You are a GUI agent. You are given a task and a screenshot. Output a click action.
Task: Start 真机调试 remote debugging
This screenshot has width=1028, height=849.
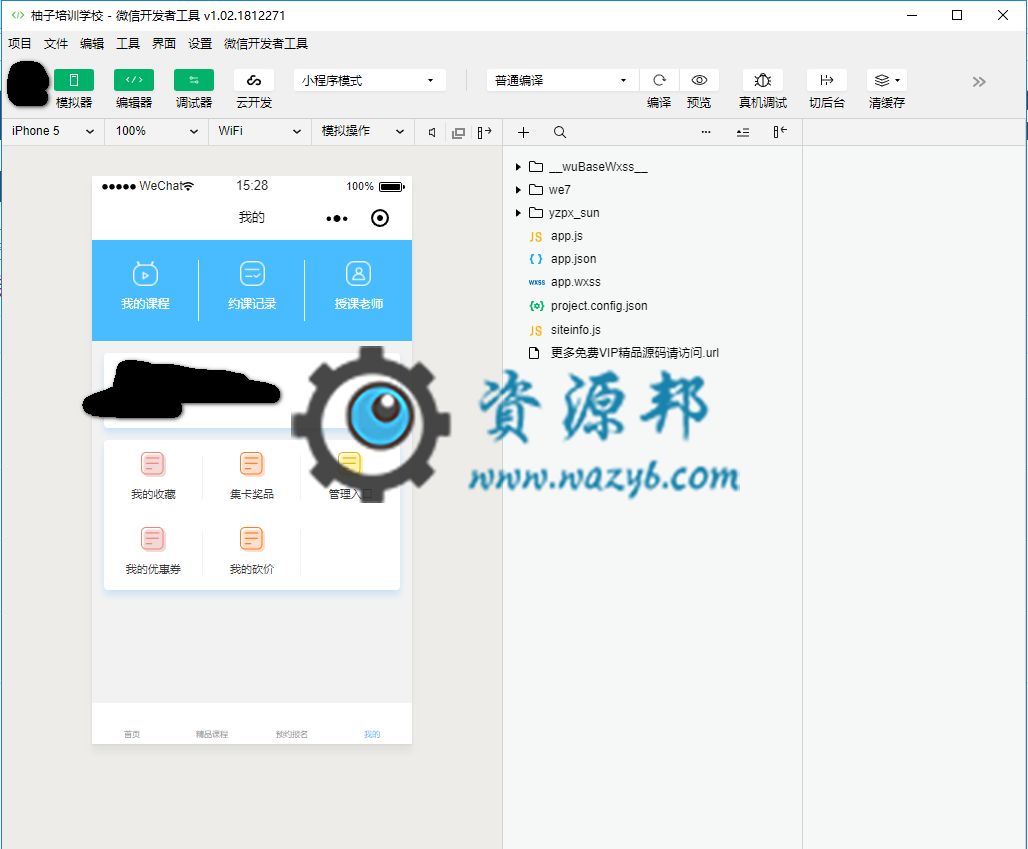pos(762,80)
